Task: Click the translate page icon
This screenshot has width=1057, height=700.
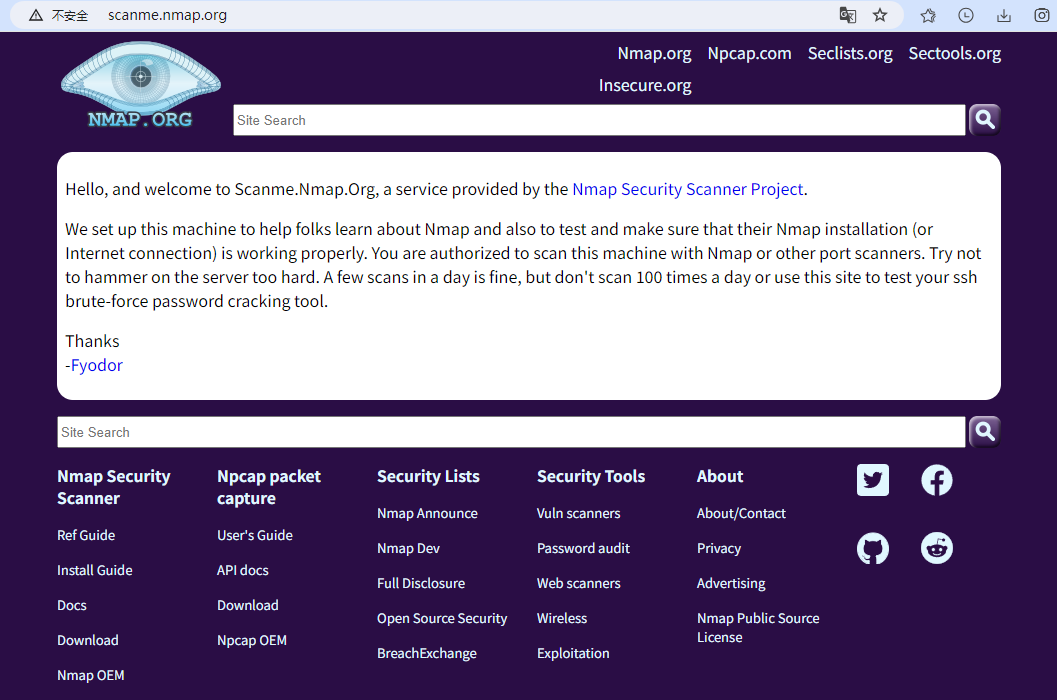Action: click(x=847, y=15)
